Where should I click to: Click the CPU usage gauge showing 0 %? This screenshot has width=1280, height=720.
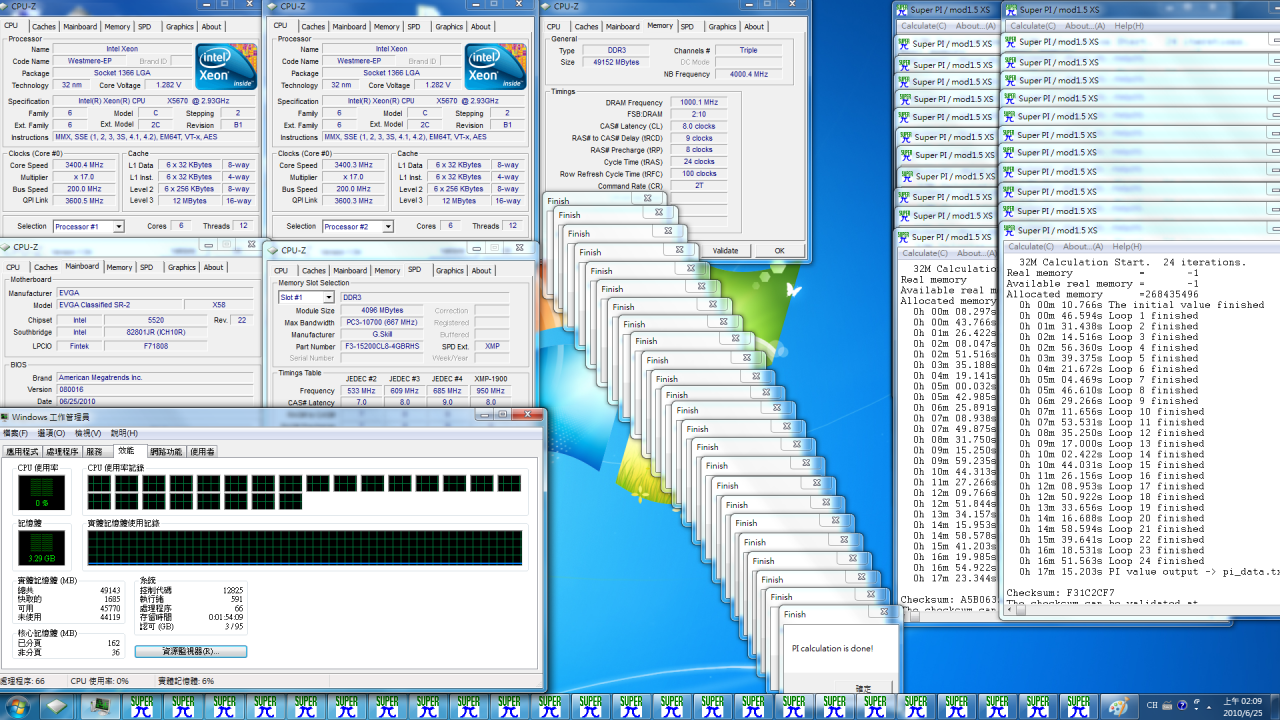tap(41, 494)
